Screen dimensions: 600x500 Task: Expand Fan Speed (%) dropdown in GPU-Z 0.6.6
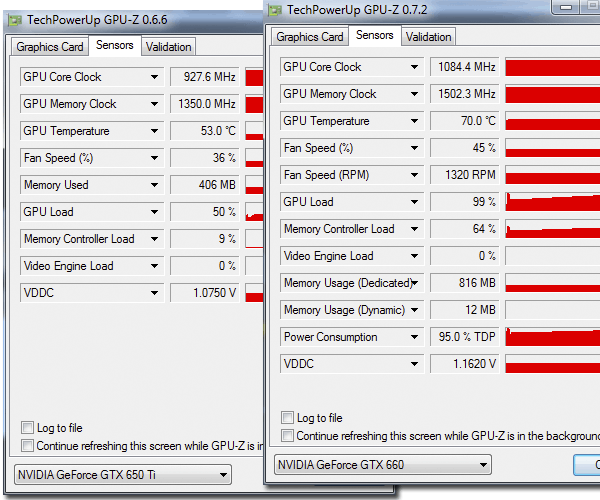tap(154, 158)
